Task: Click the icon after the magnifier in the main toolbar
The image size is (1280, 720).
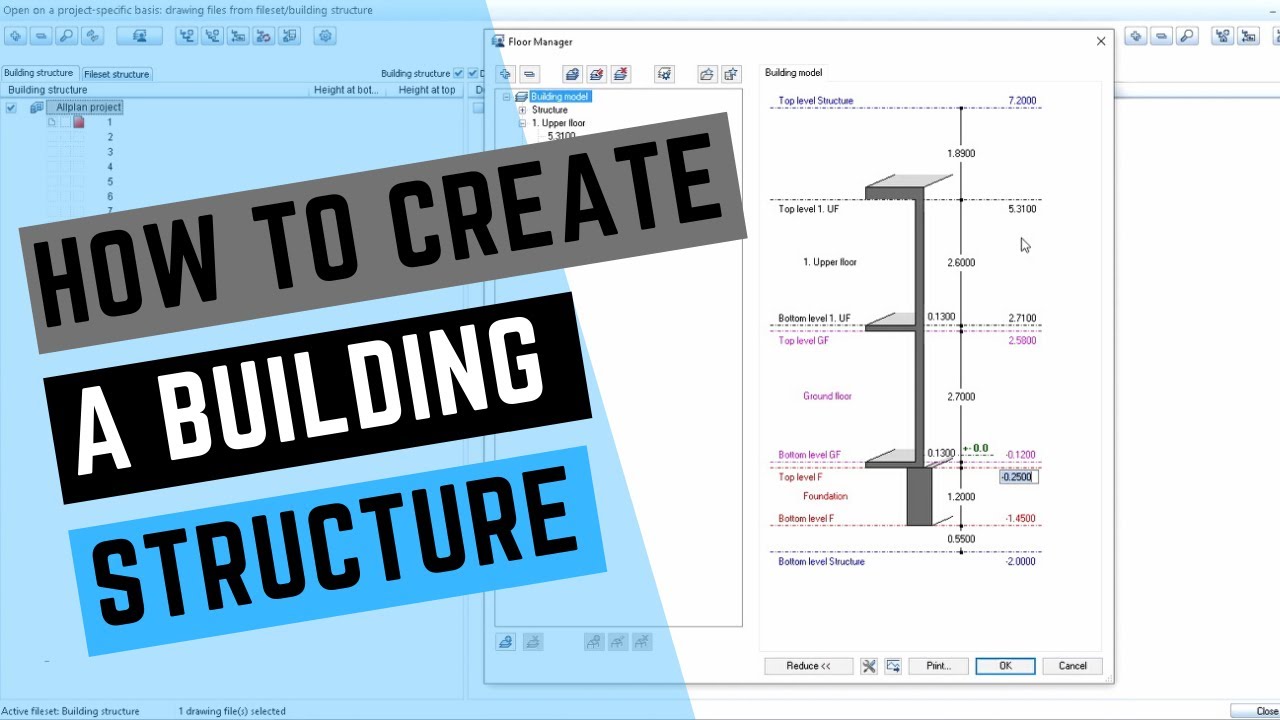Action: [x=93, y=36]
